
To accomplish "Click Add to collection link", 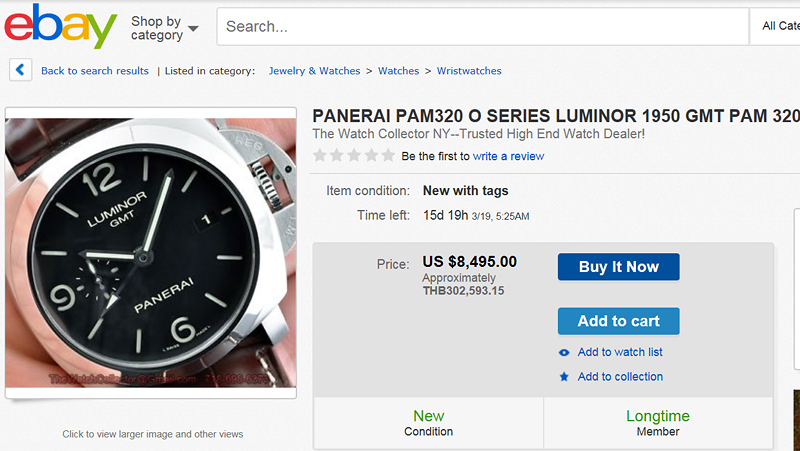I will [620, 377].
